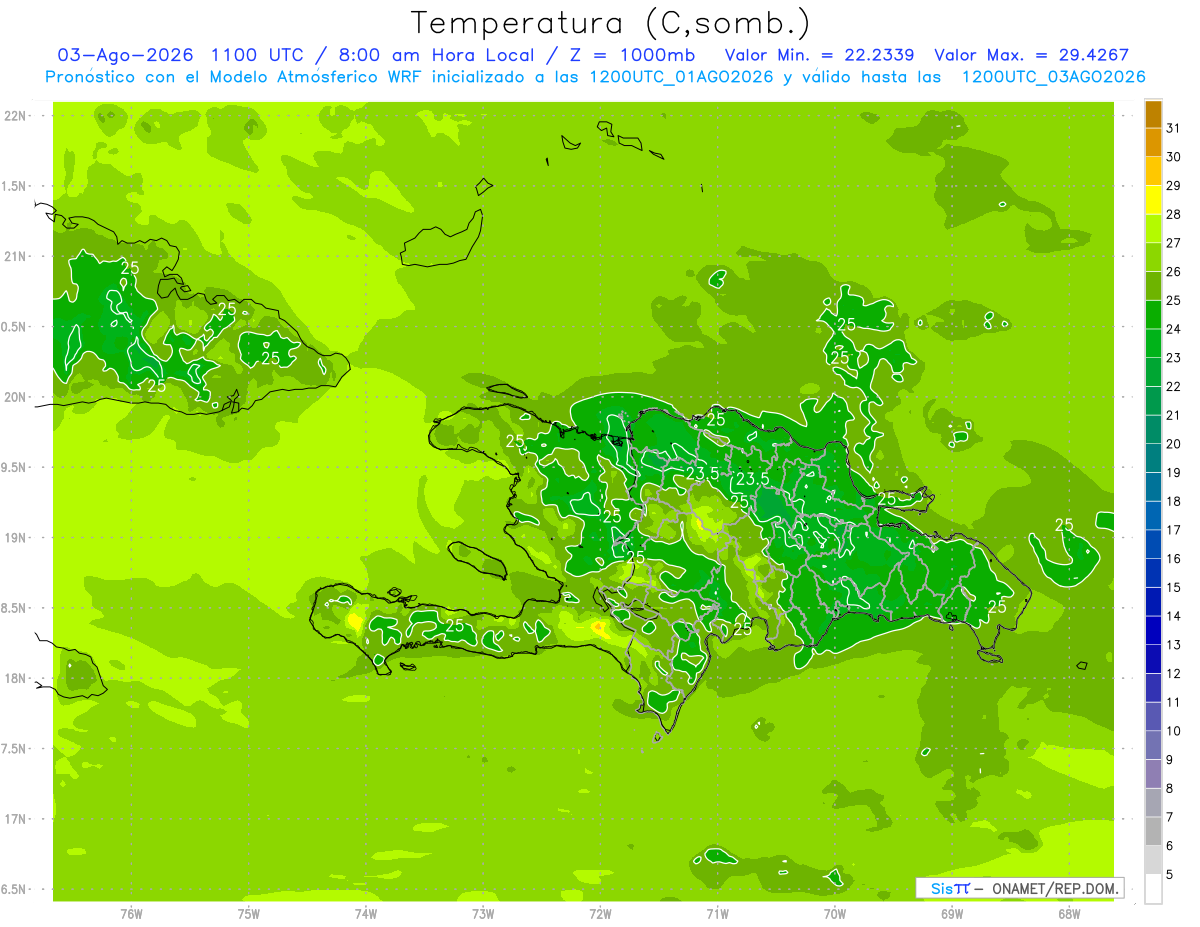Screen dimensions: 1200x927
Task: Click the "21N" latitude label
Action: [14, 256]
